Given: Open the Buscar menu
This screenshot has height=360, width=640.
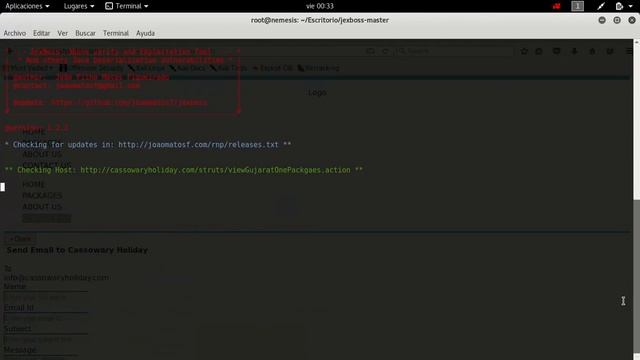Looking at the screenshot, I should [x=85, y=33].
